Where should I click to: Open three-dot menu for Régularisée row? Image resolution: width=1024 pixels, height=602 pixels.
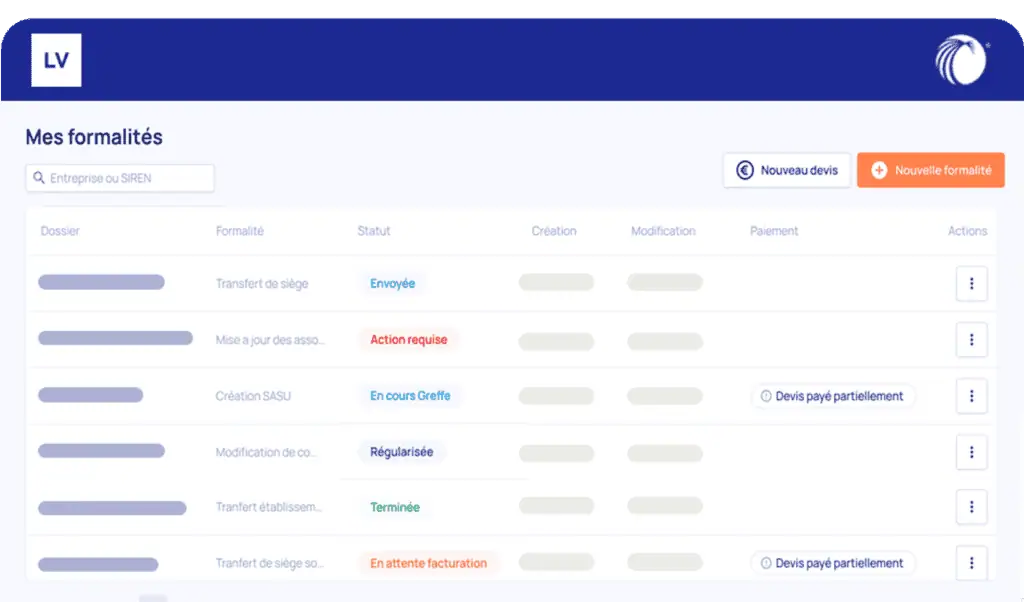point(971,452)
